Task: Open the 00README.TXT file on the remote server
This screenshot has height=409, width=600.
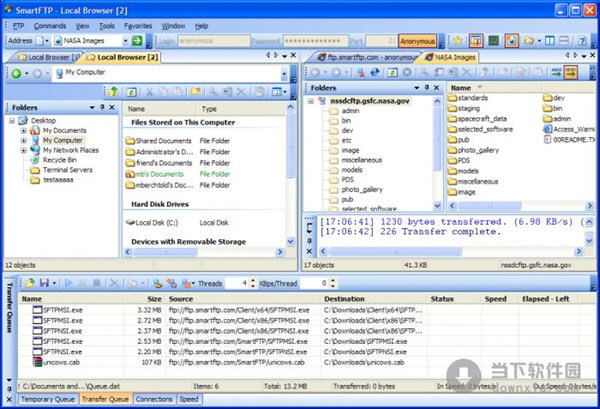Action: point(574,138)
